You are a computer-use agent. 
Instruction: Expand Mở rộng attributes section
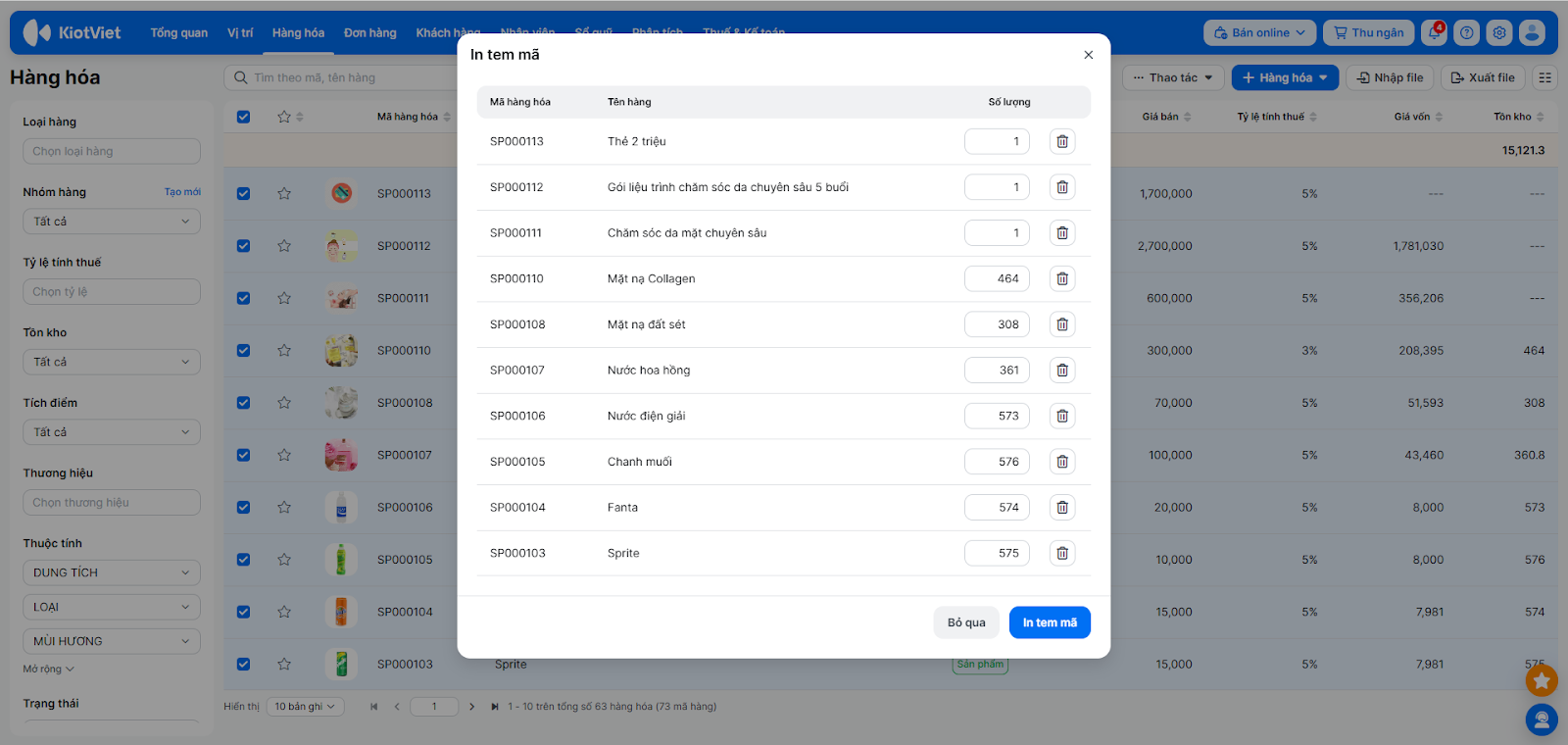pos(48,669)
